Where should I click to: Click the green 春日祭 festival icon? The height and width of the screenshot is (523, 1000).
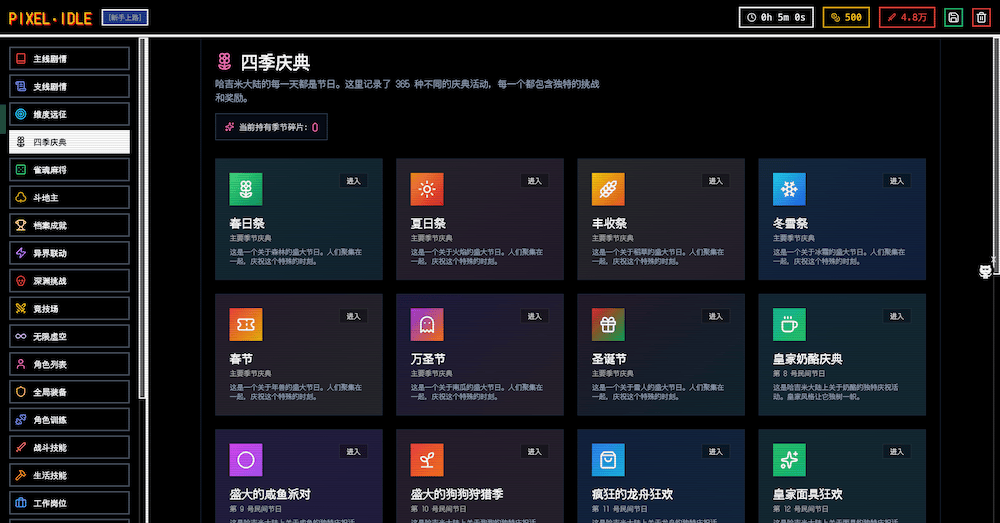(245, 189)
